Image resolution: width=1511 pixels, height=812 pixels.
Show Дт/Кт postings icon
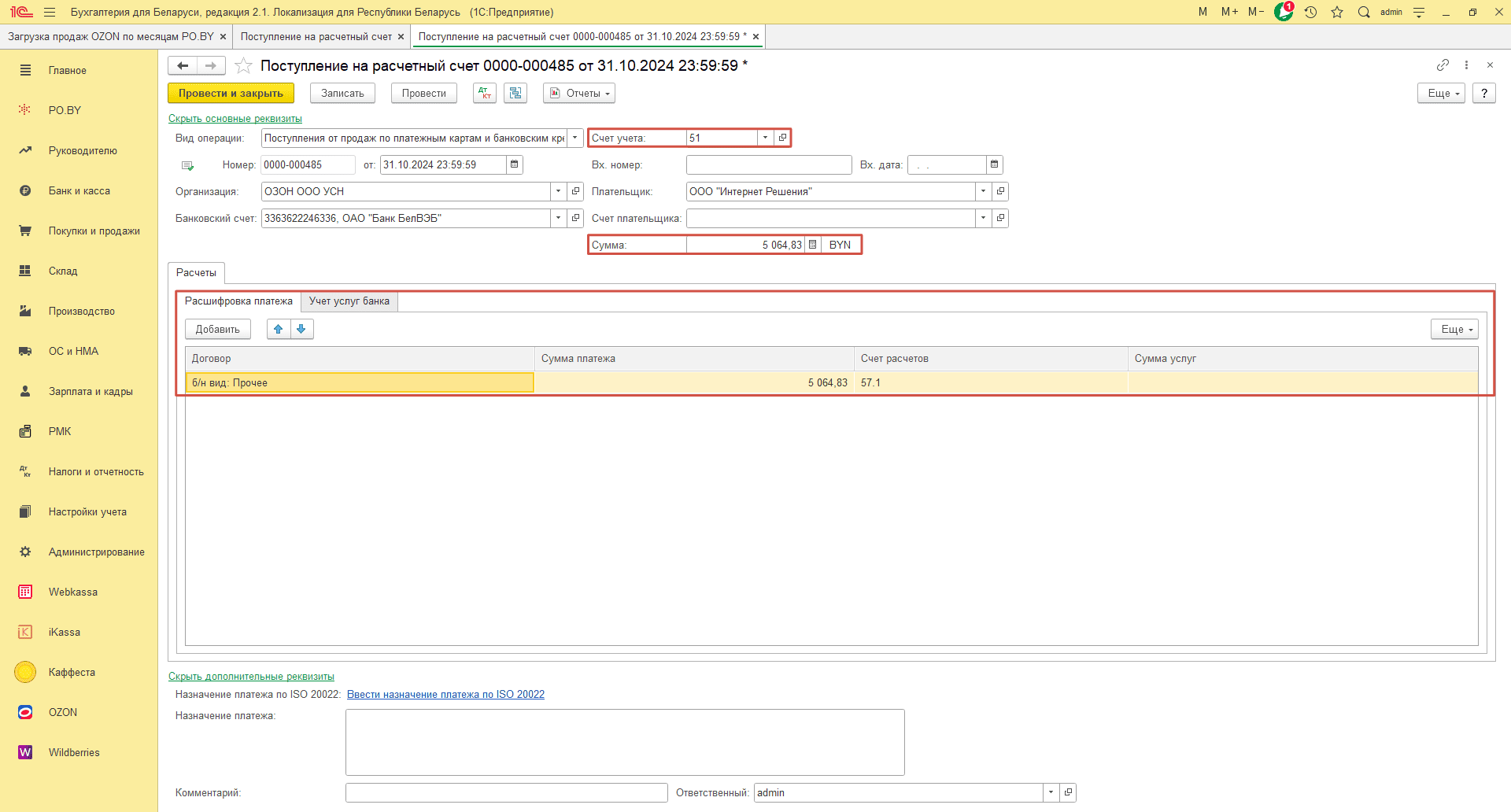pyautogui.click(x=485, y=93)
